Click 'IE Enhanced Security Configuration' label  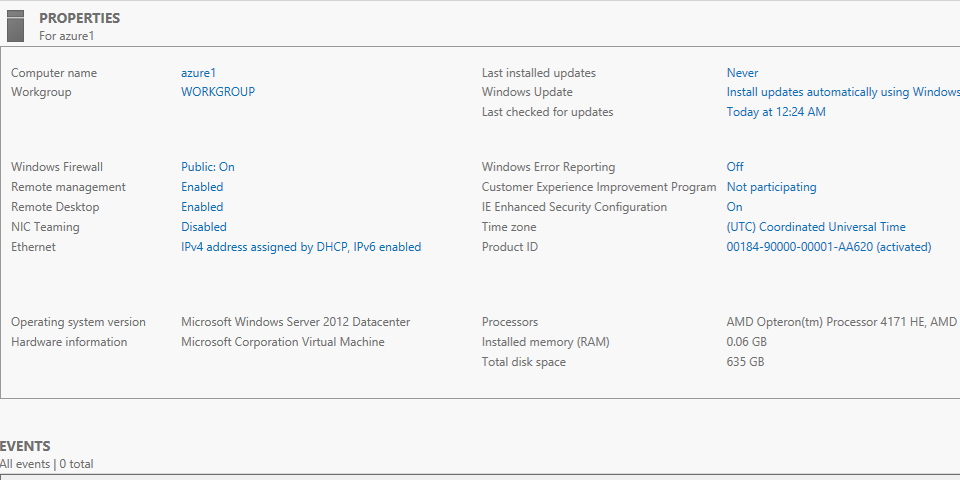pyautogui.click(x=574, y=207)
